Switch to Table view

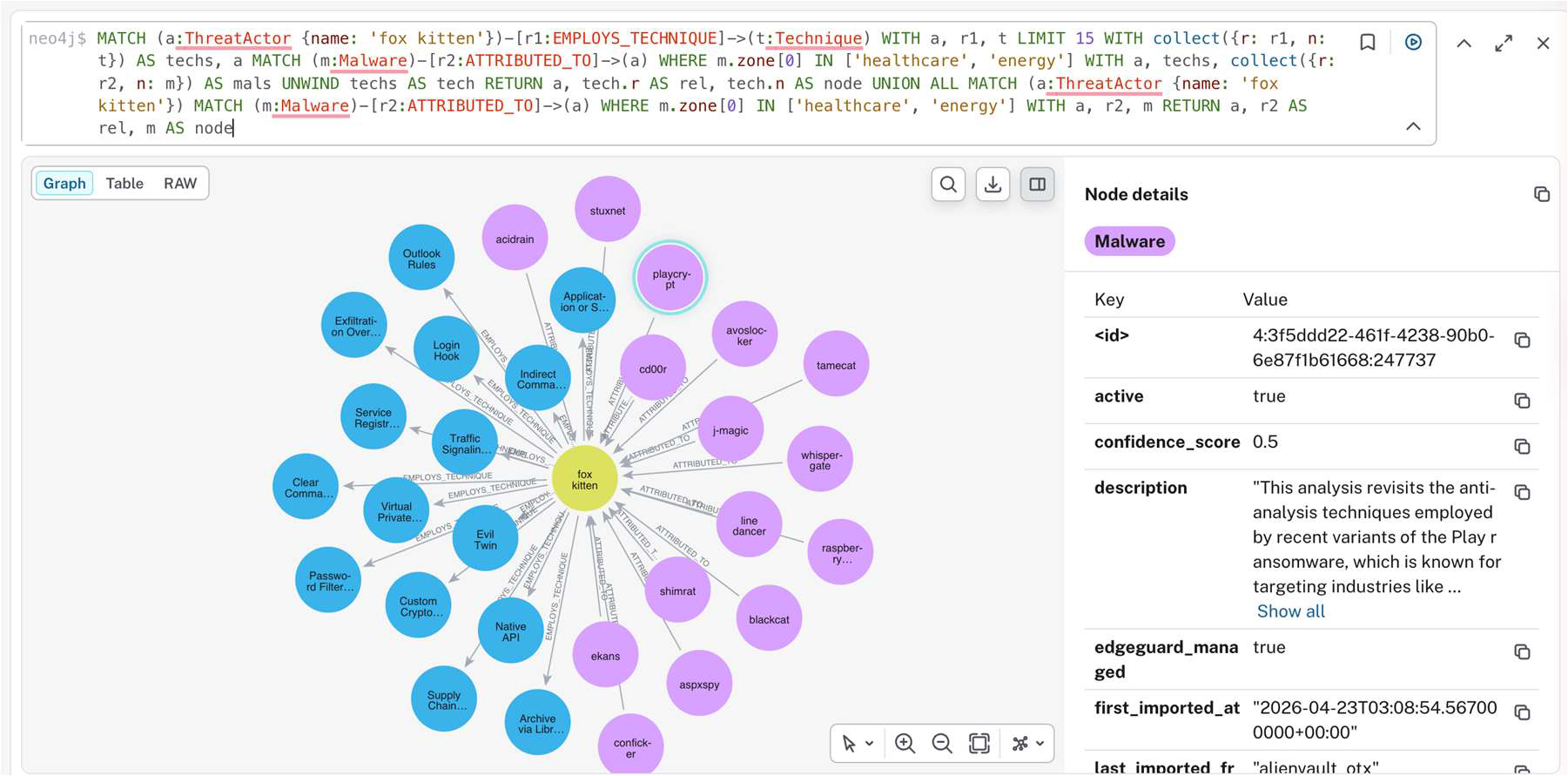(124, 184)
